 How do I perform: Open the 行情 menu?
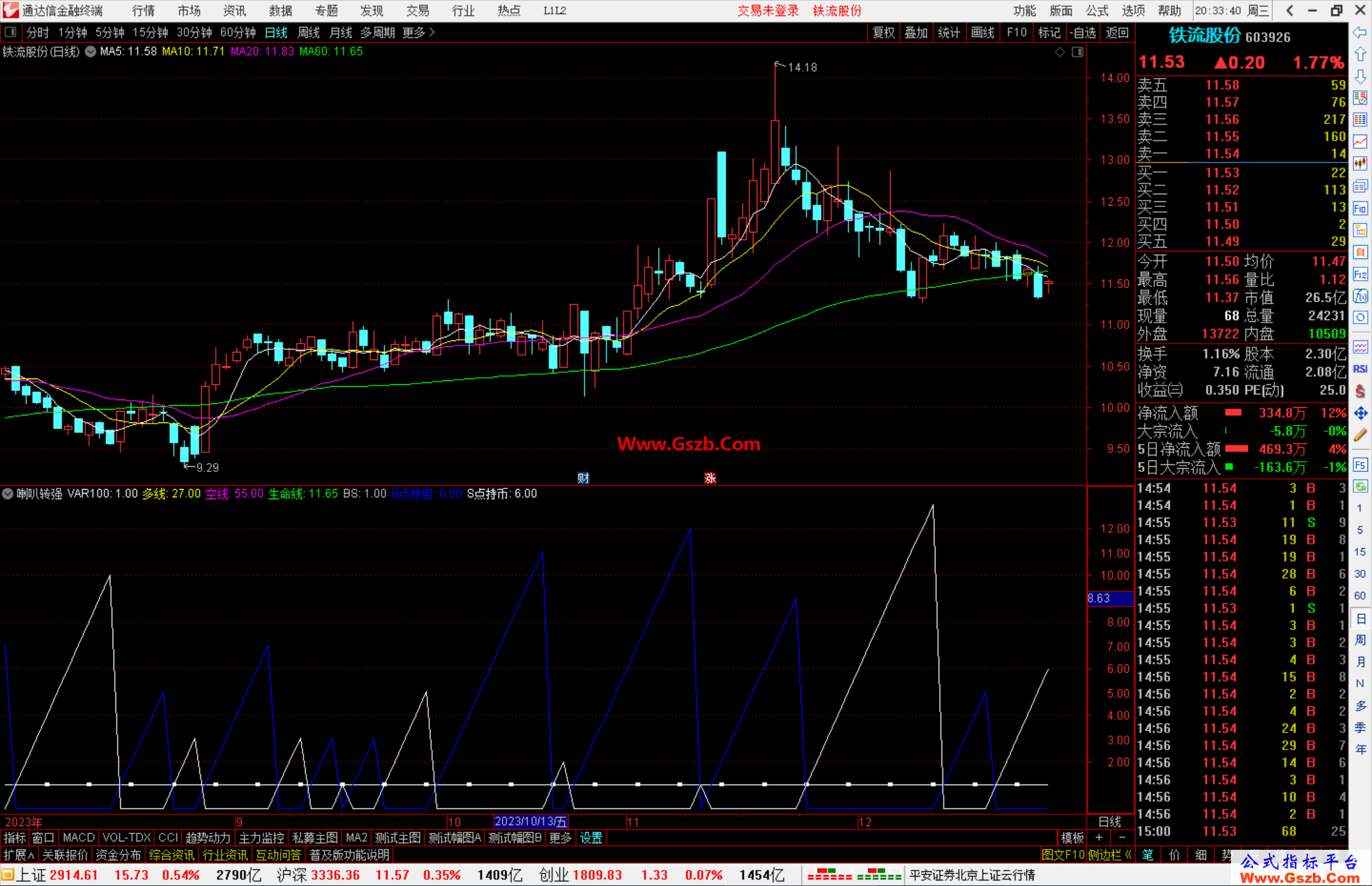144,11
